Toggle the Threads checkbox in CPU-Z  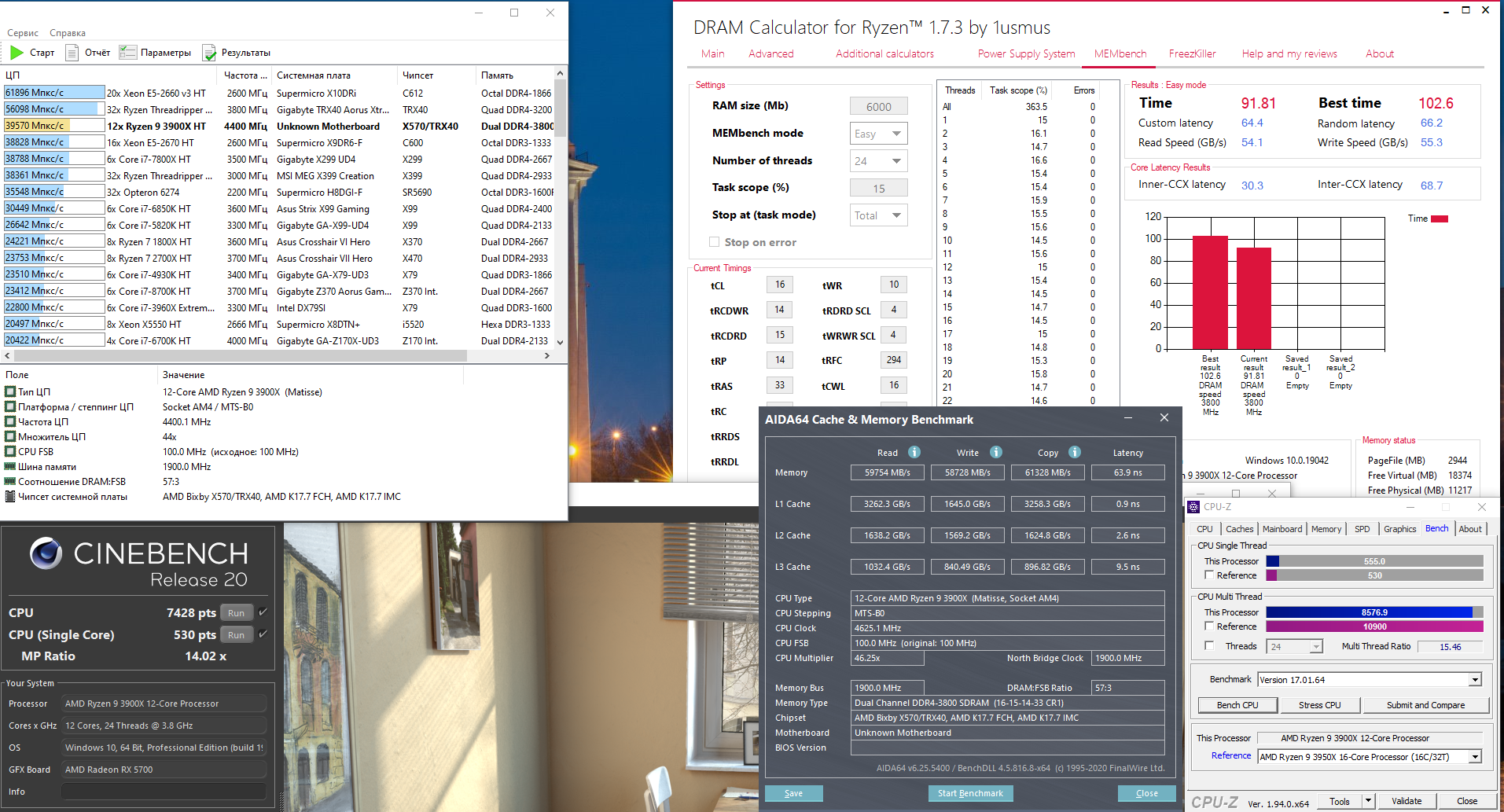(1209, 646)
